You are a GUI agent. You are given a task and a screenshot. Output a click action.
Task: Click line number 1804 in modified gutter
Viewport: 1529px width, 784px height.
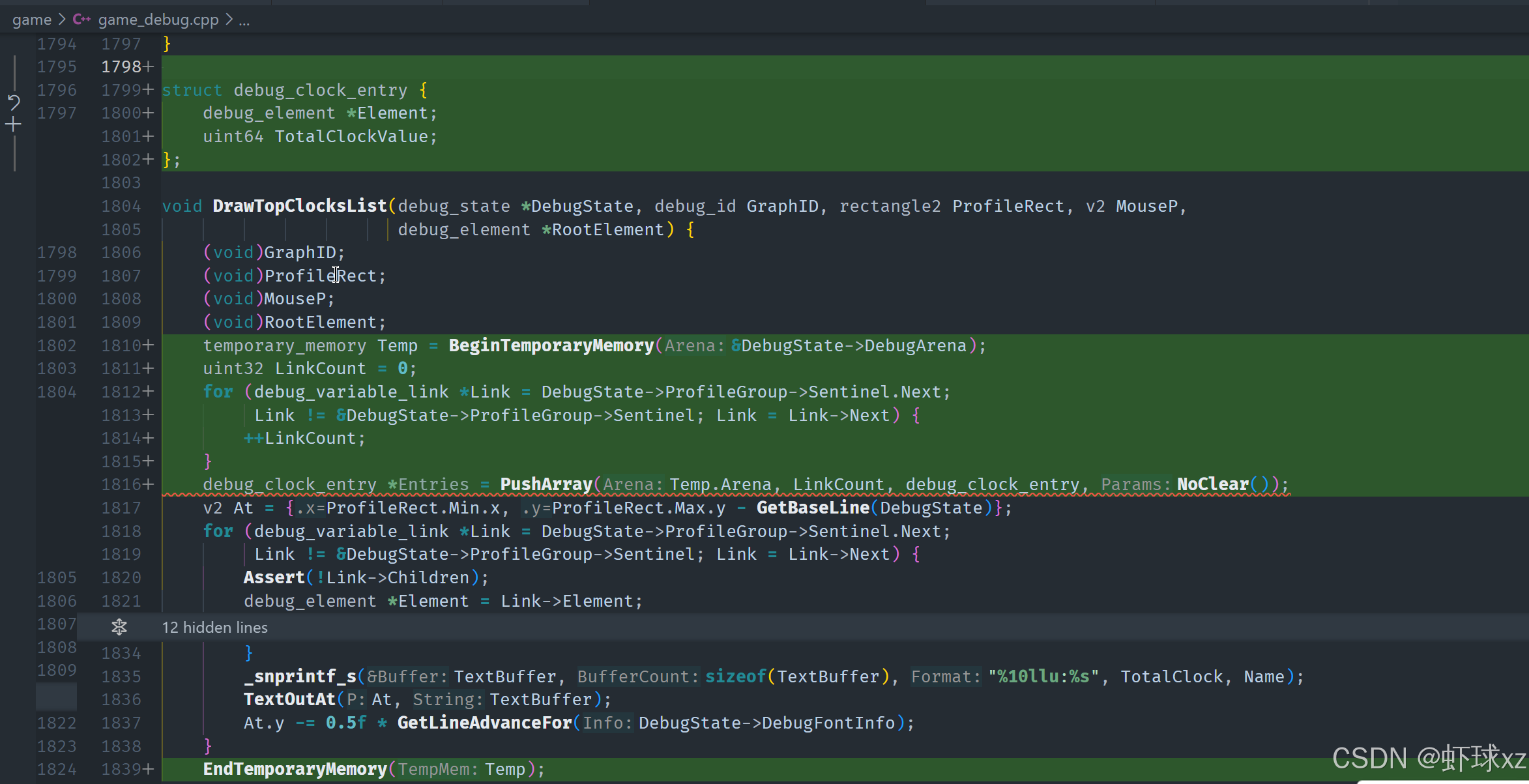121,207
